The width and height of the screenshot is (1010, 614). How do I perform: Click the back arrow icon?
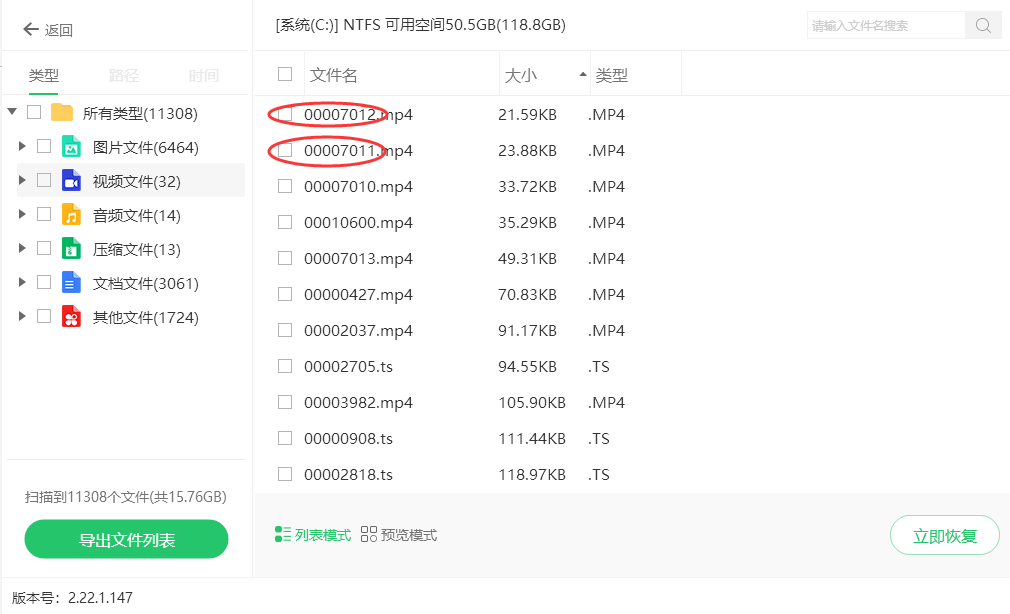(30, 30)
